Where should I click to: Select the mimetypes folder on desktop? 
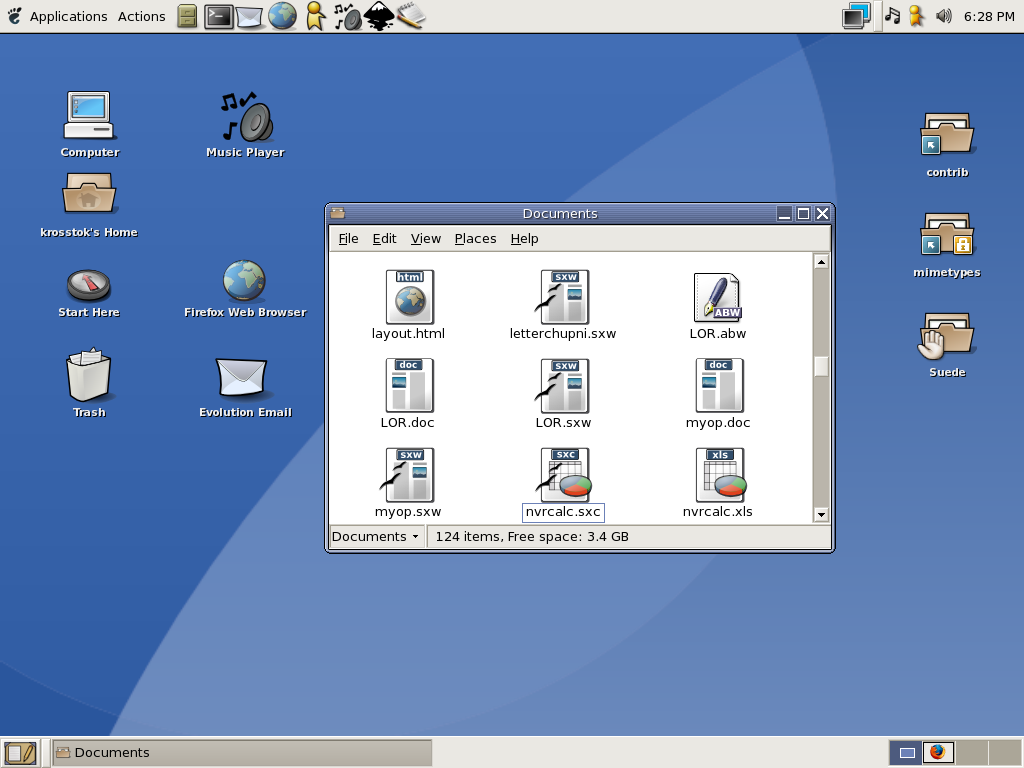tap(947, 245)
